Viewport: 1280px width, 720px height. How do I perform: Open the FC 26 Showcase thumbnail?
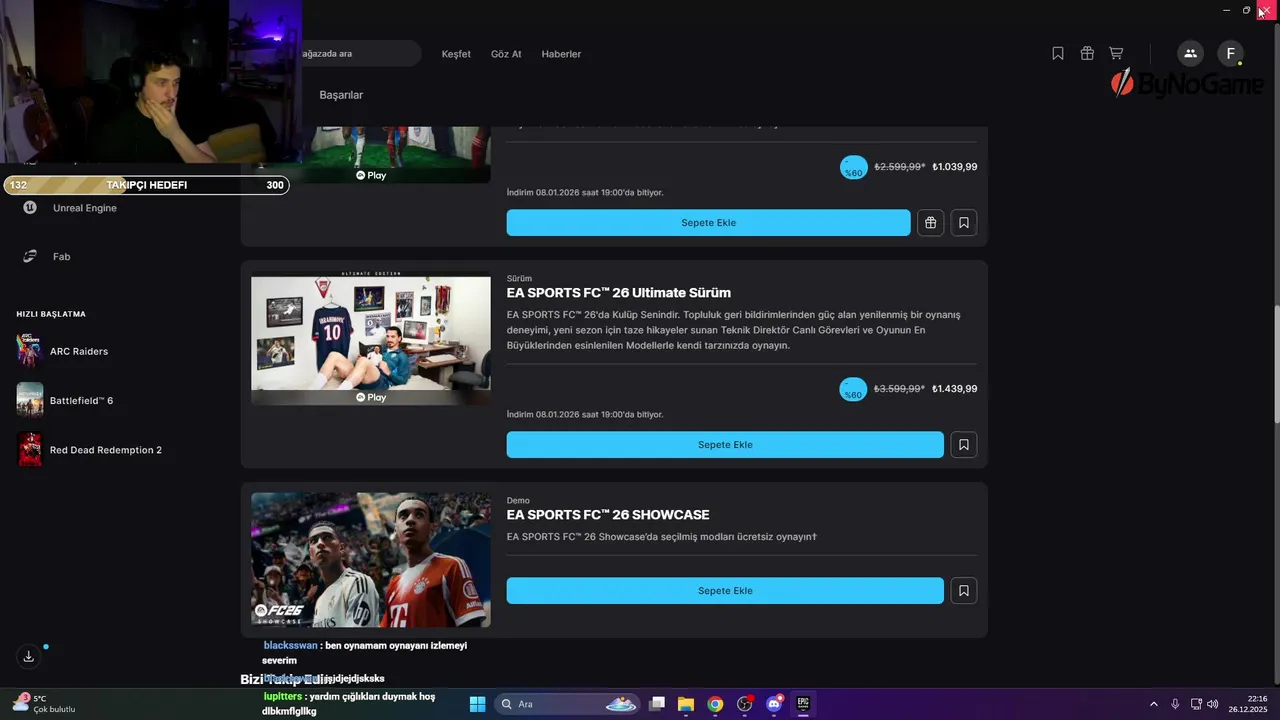(x=371, y=560)
